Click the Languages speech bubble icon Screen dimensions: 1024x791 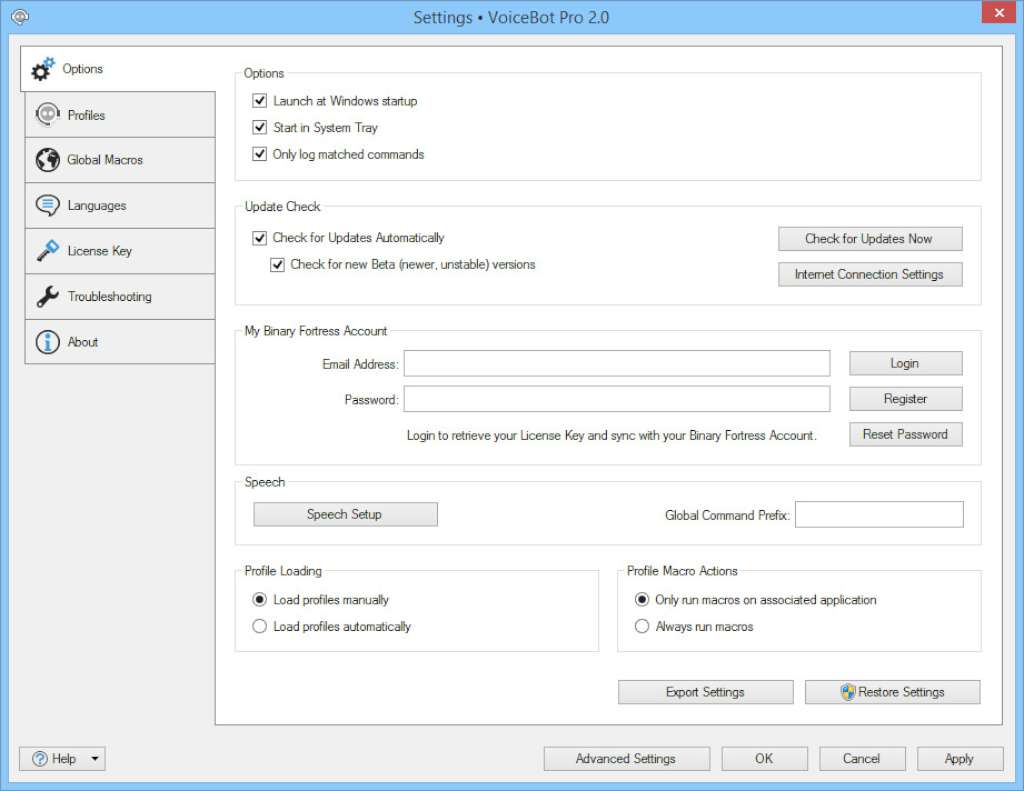coord(46,205)
